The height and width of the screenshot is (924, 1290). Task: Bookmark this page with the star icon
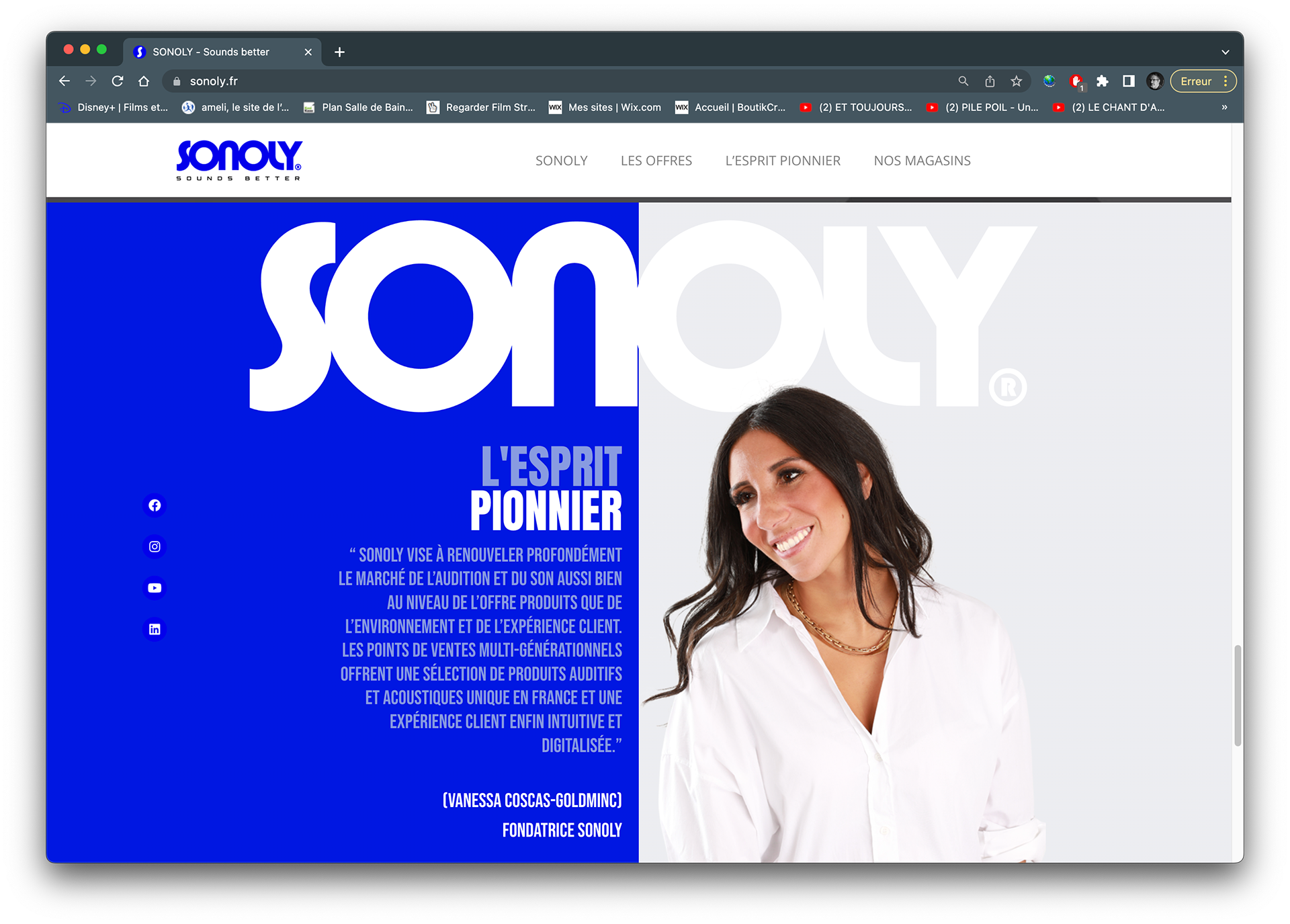click(1016, 81)
